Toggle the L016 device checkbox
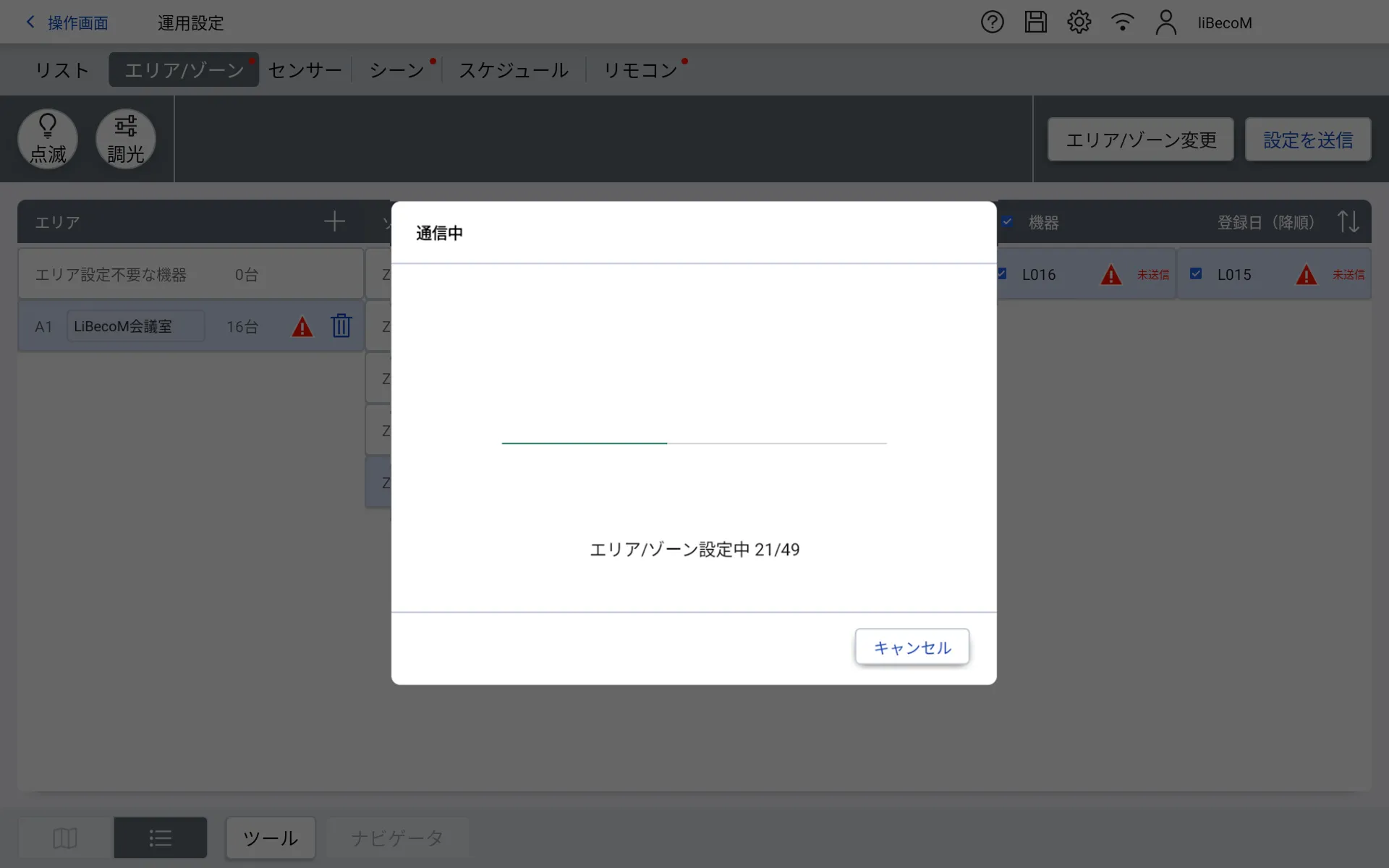 point(1003,274)
